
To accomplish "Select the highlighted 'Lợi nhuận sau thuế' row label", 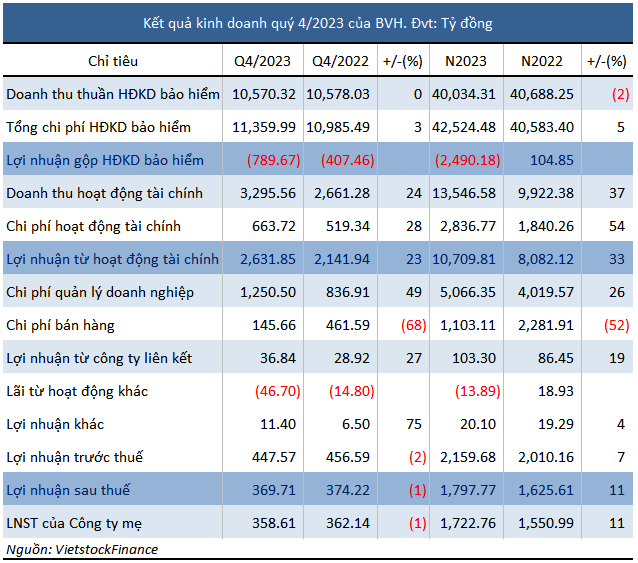I will [68, 490].
